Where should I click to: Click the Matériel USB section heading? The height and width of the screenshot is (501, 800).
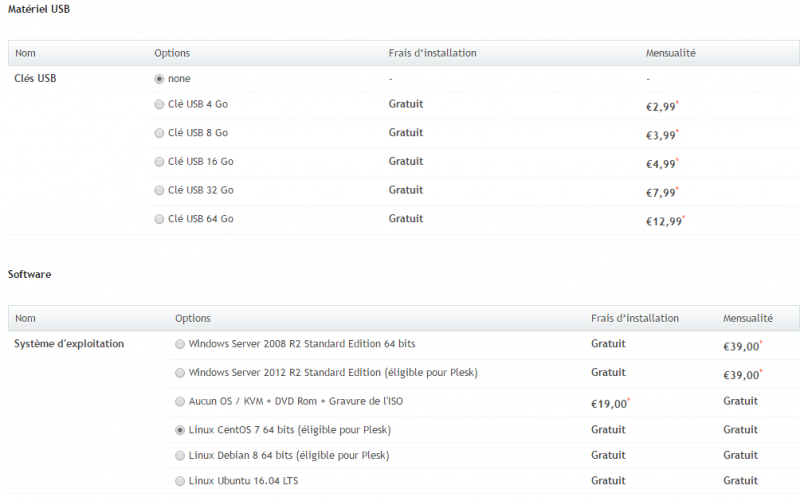[39, 9]
